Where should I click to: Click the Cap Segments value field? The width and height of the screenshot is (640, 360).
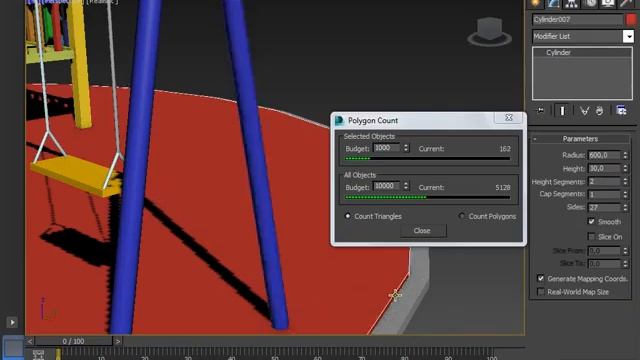click(604, 194)
